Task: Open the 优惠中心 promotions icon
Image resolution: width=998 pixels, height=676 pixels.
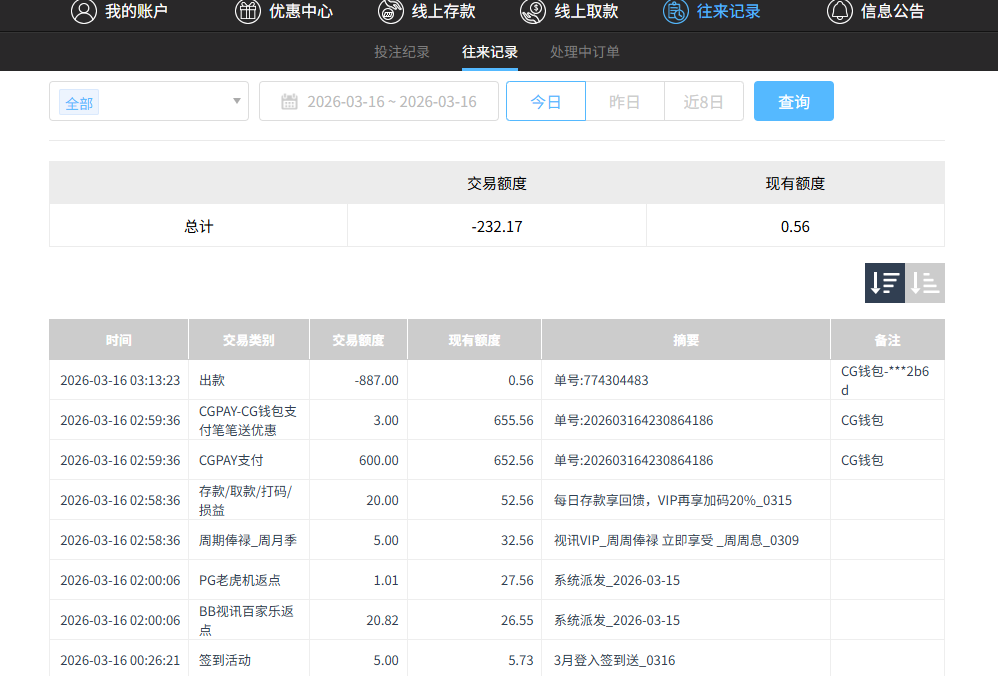Action: (247, 12)
